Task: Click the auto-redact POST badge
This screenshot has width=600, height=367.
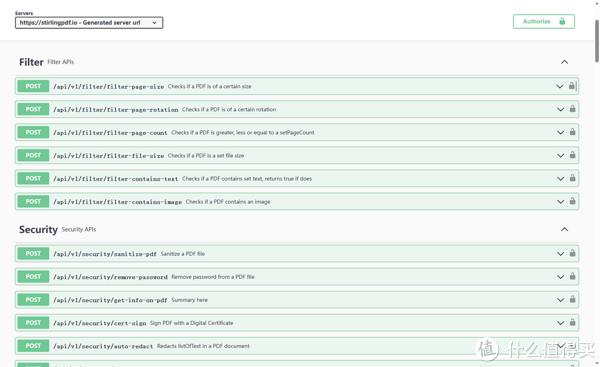Action: 33,346
